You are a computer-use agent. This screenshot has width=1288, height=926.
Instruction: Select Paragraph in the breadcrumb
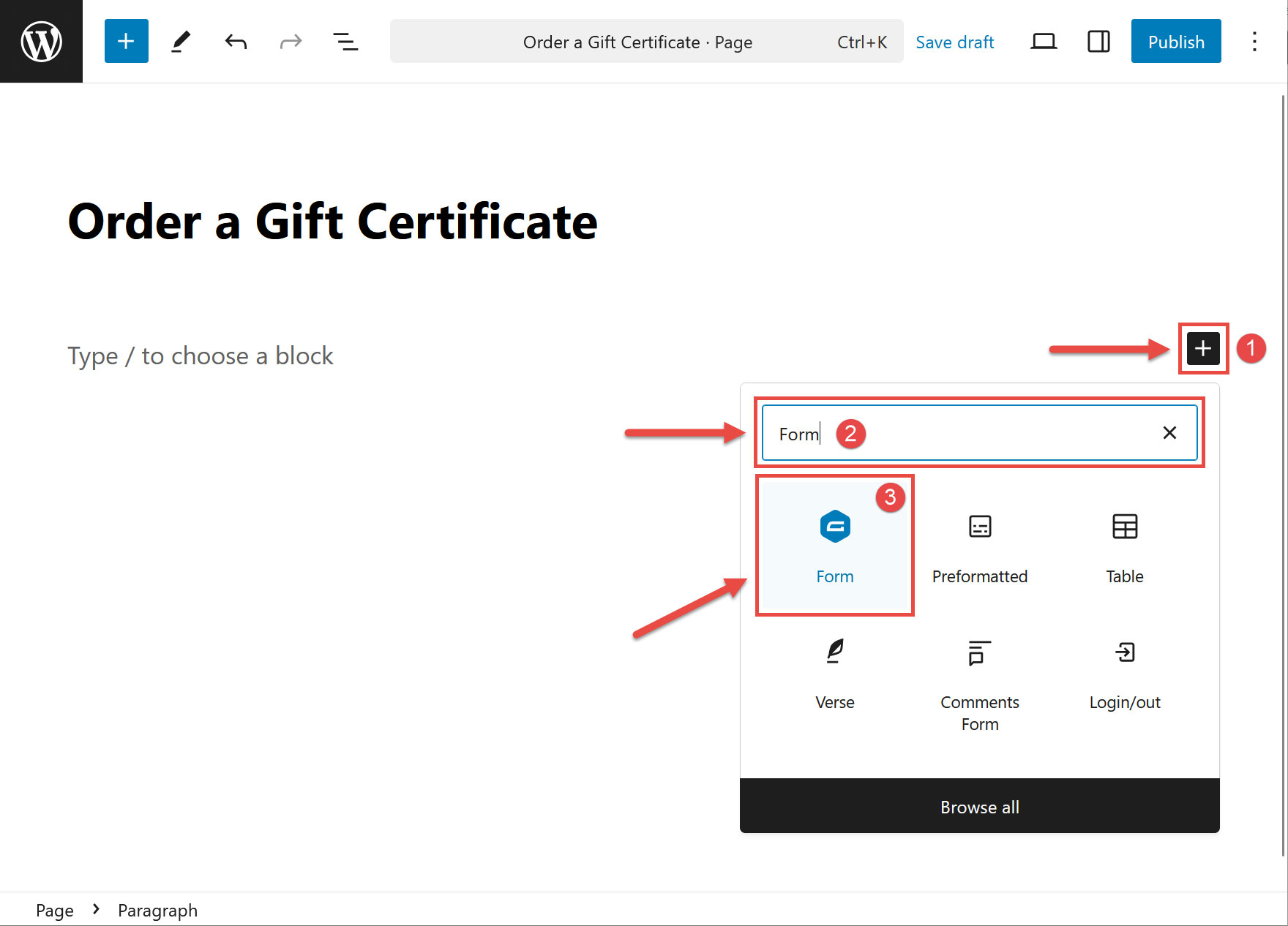point(157,910)
